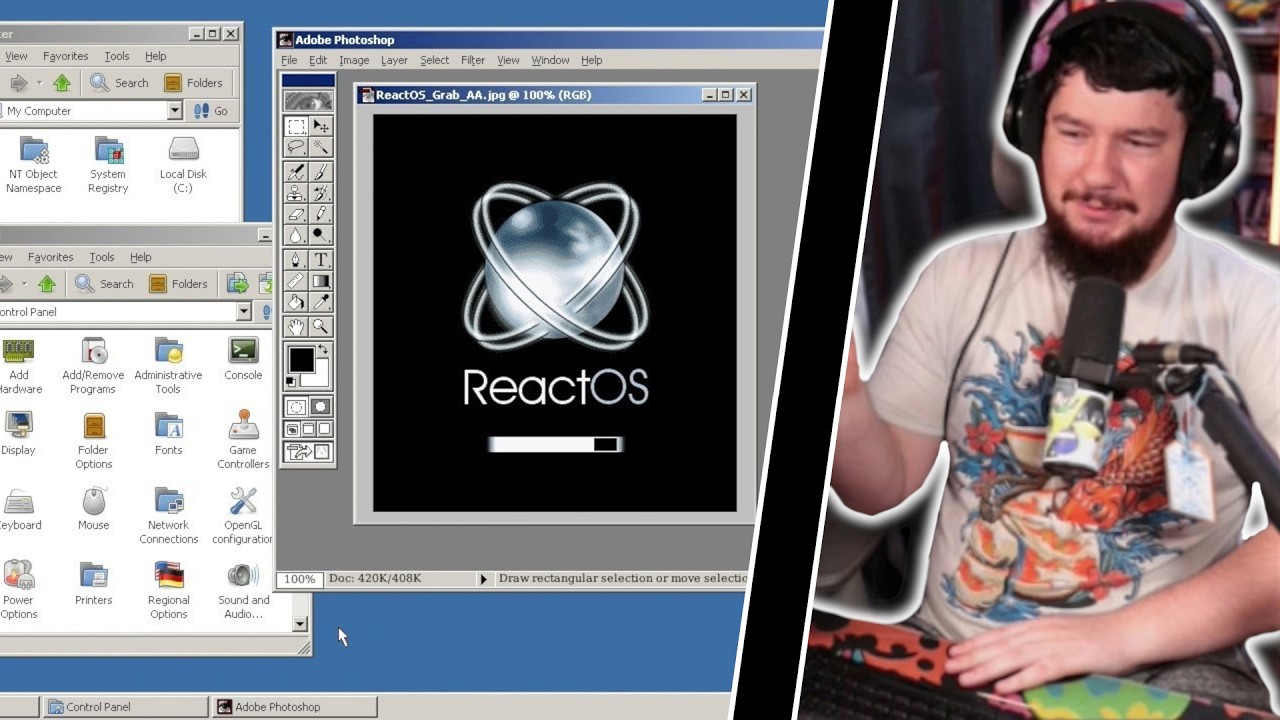Open Photoshop Filter menu
1280x720 pixels.
(x=473, y=60)
